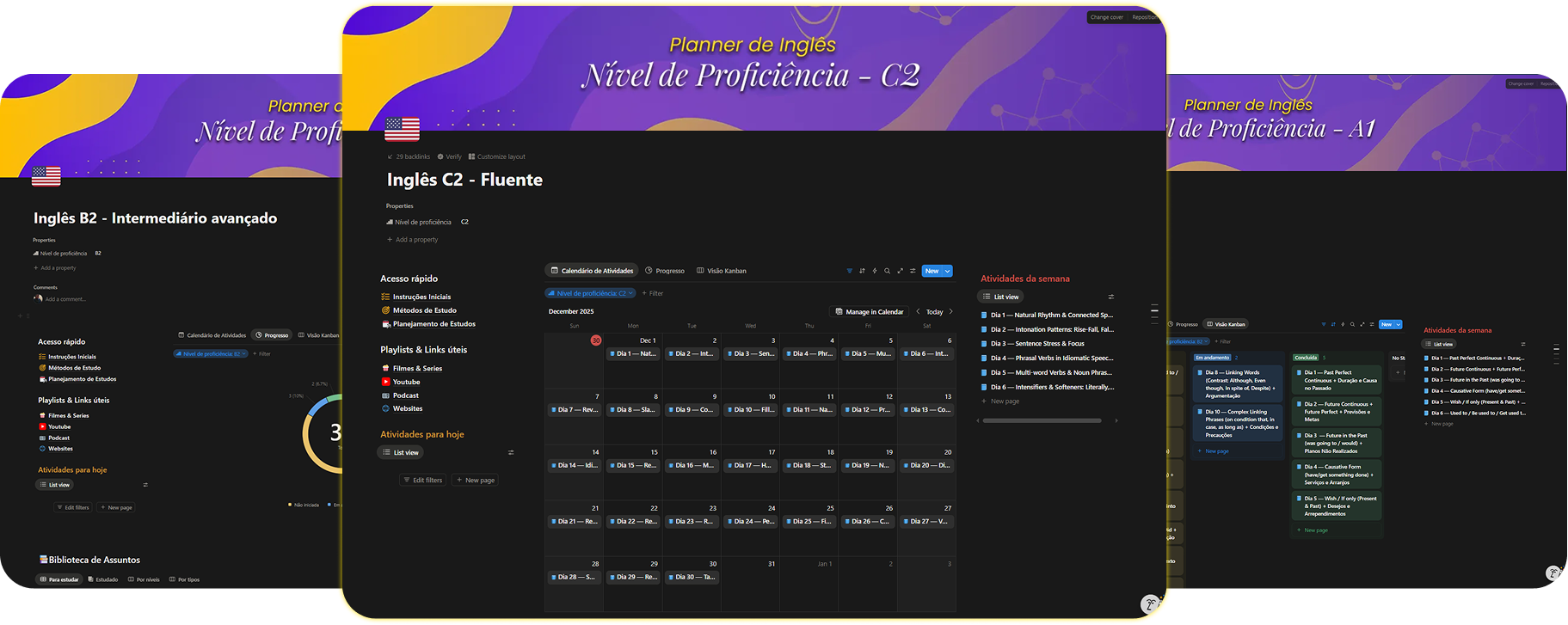1568x625 pixels.
Task: Open the Métodos de Estudo link in C2 page
Action: click(424, 310)
